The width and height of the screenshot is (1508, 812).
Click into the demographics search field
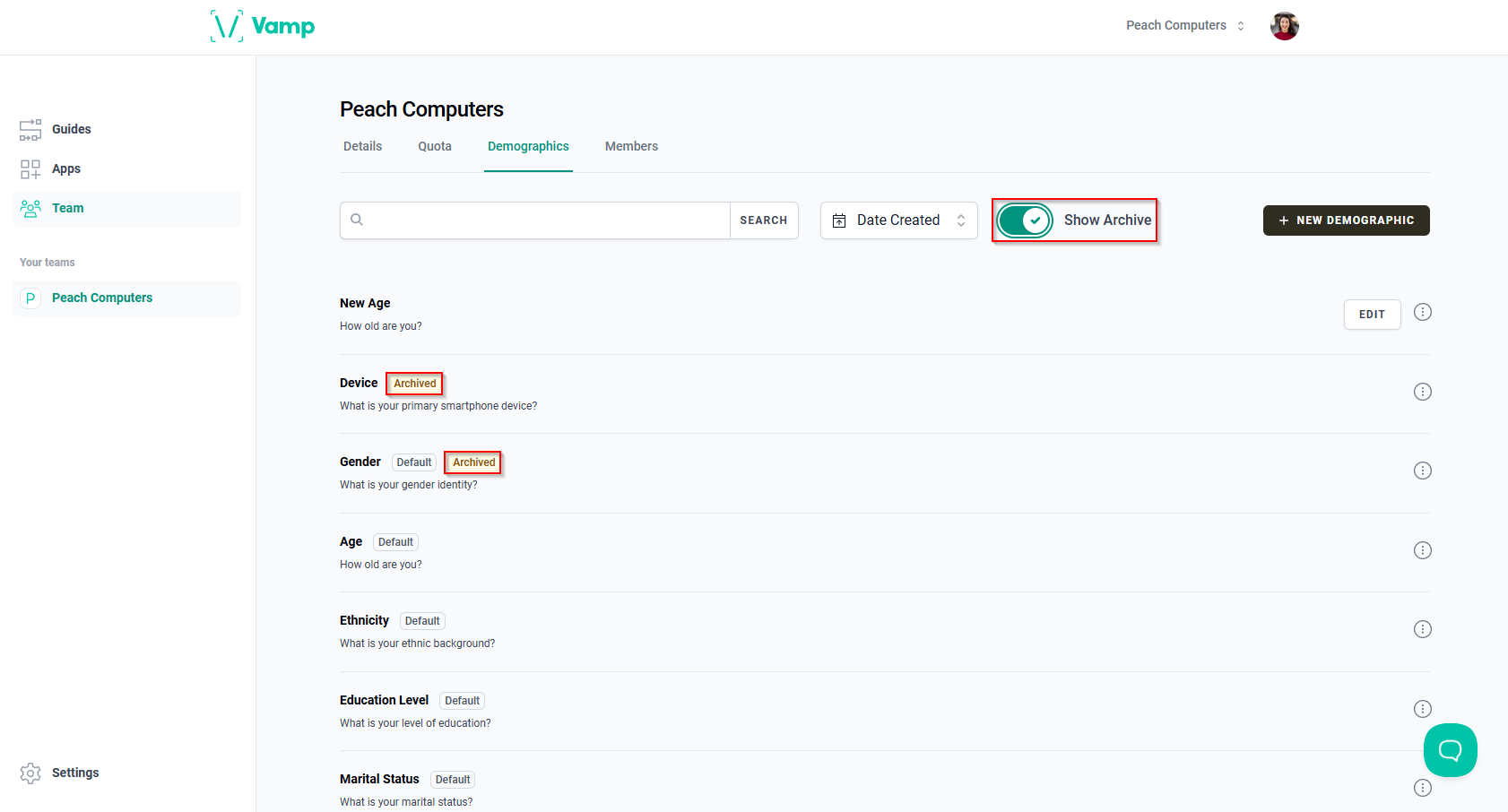point(535,220)
